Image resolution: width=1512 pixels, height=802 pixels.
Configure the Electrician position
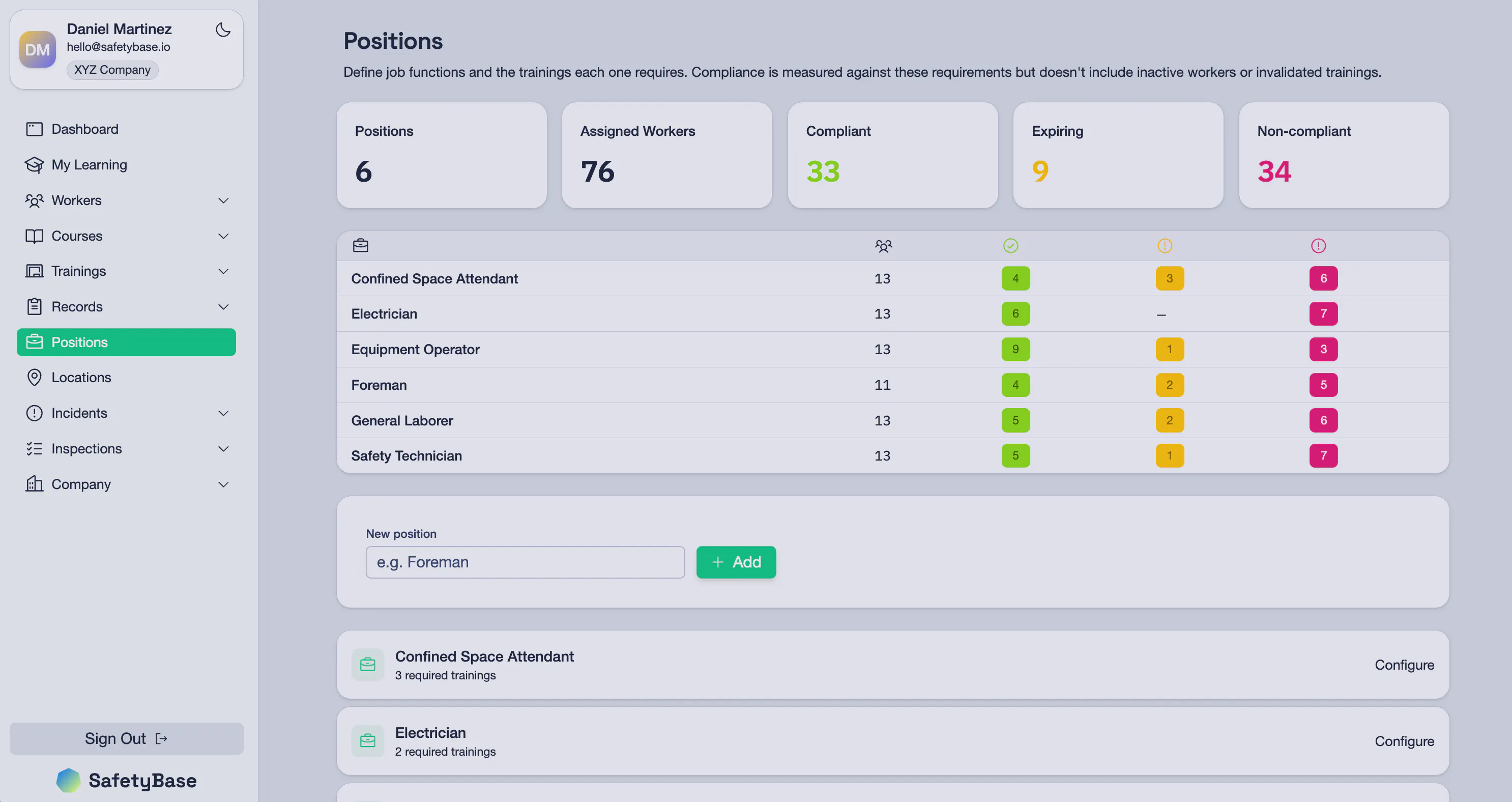tap(1404, 741)
